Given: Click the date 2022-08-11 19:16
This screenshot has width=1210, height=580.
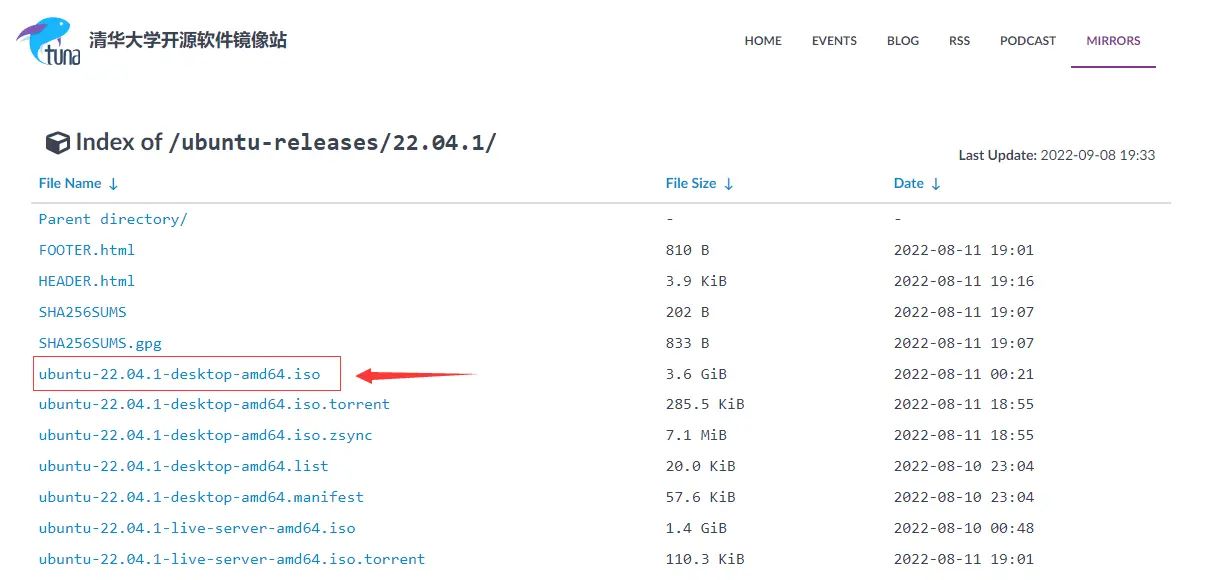Looking at the screenshot, I should [x=964, y=281].
